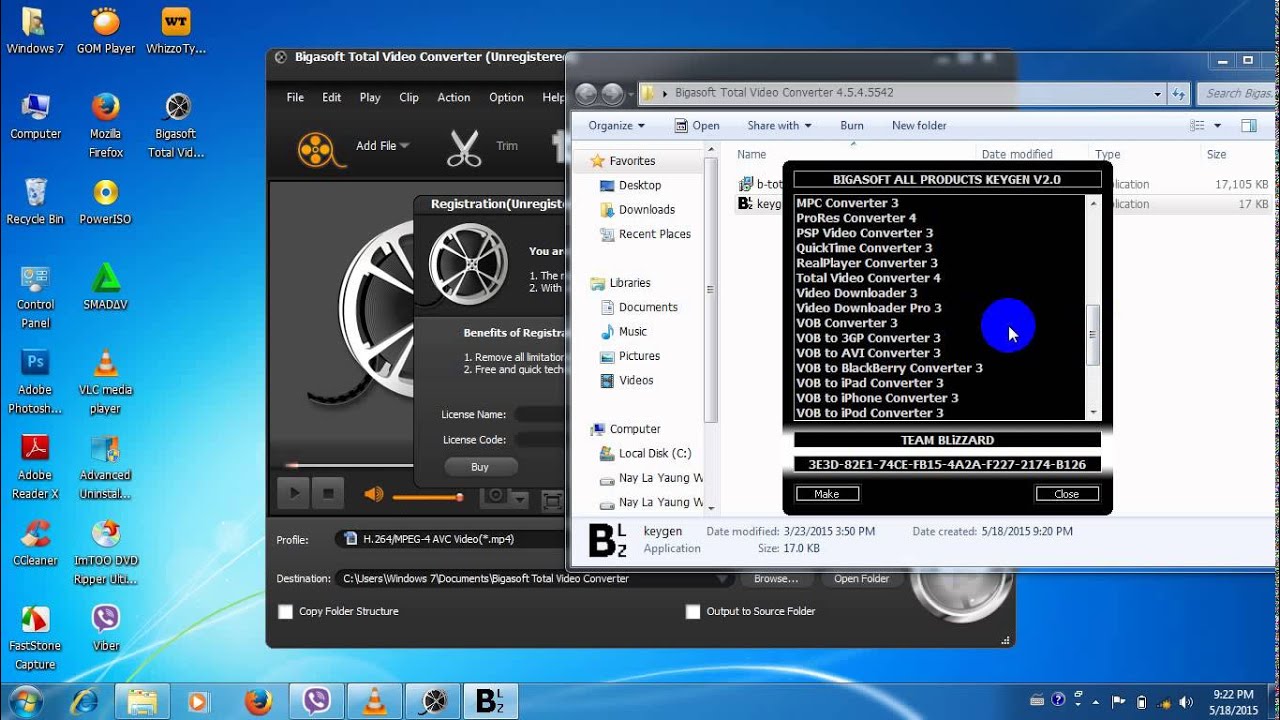
Task: Open Internet Explorer from the taskbar
Action: [83, 701]
